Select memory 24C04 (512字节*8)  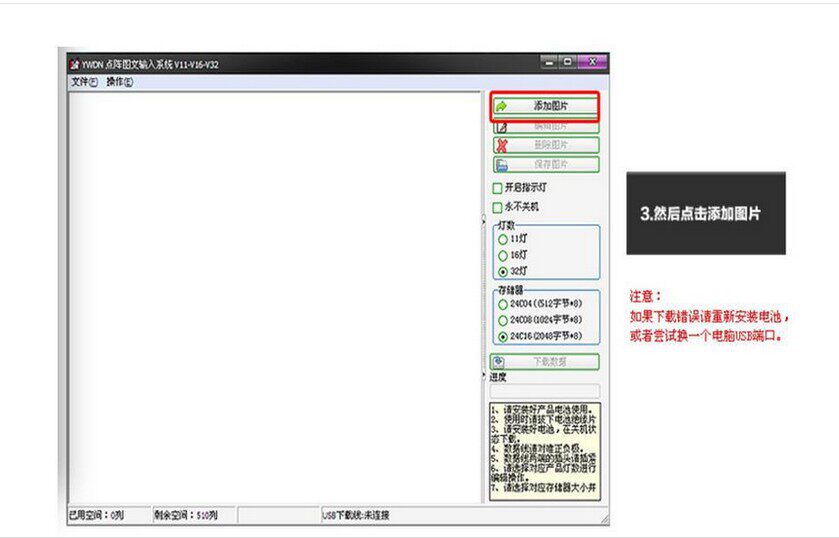tap(502, 305)
